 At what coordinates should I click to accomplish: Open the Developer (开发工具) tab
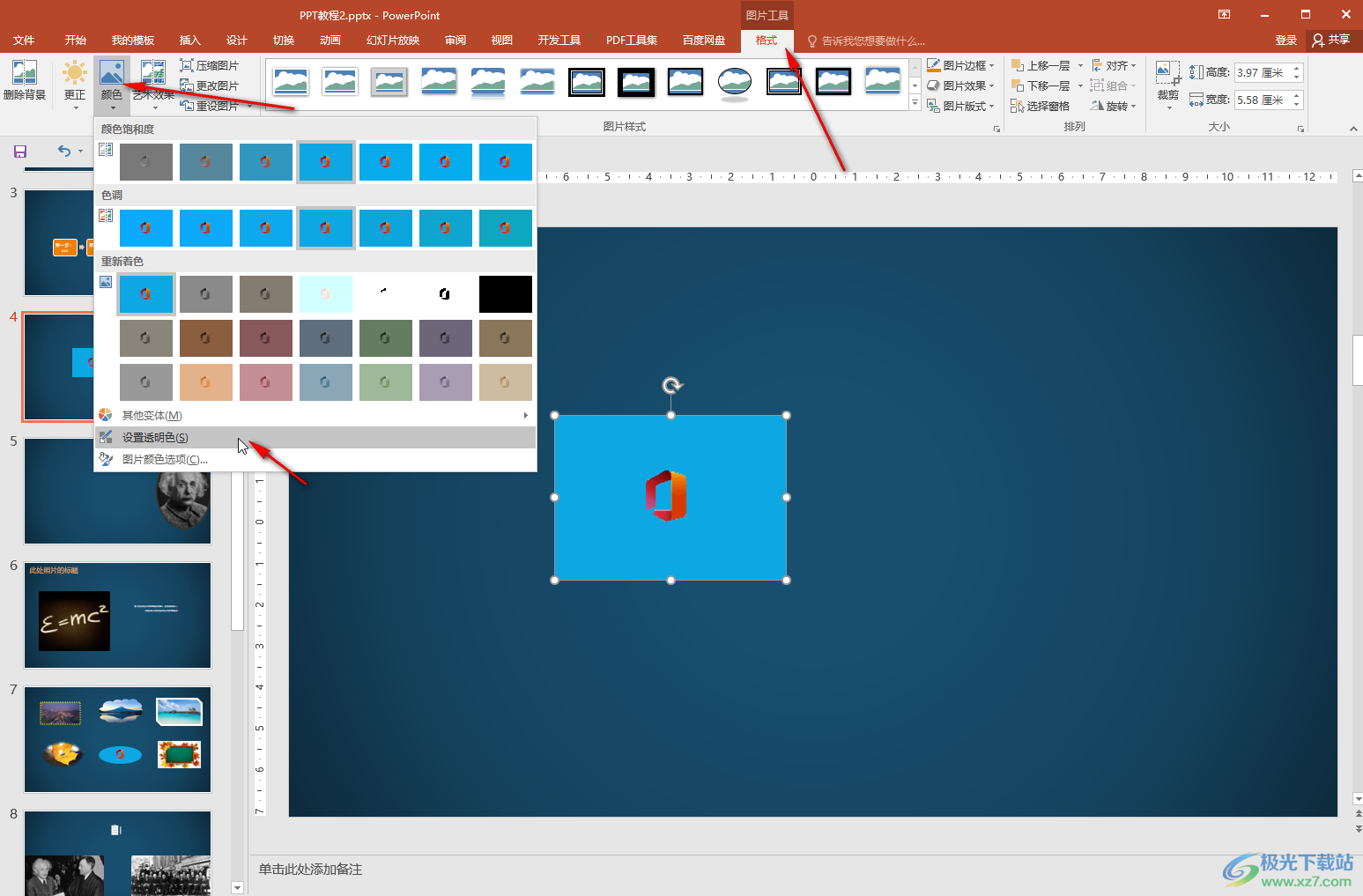(x=559, y=41)
